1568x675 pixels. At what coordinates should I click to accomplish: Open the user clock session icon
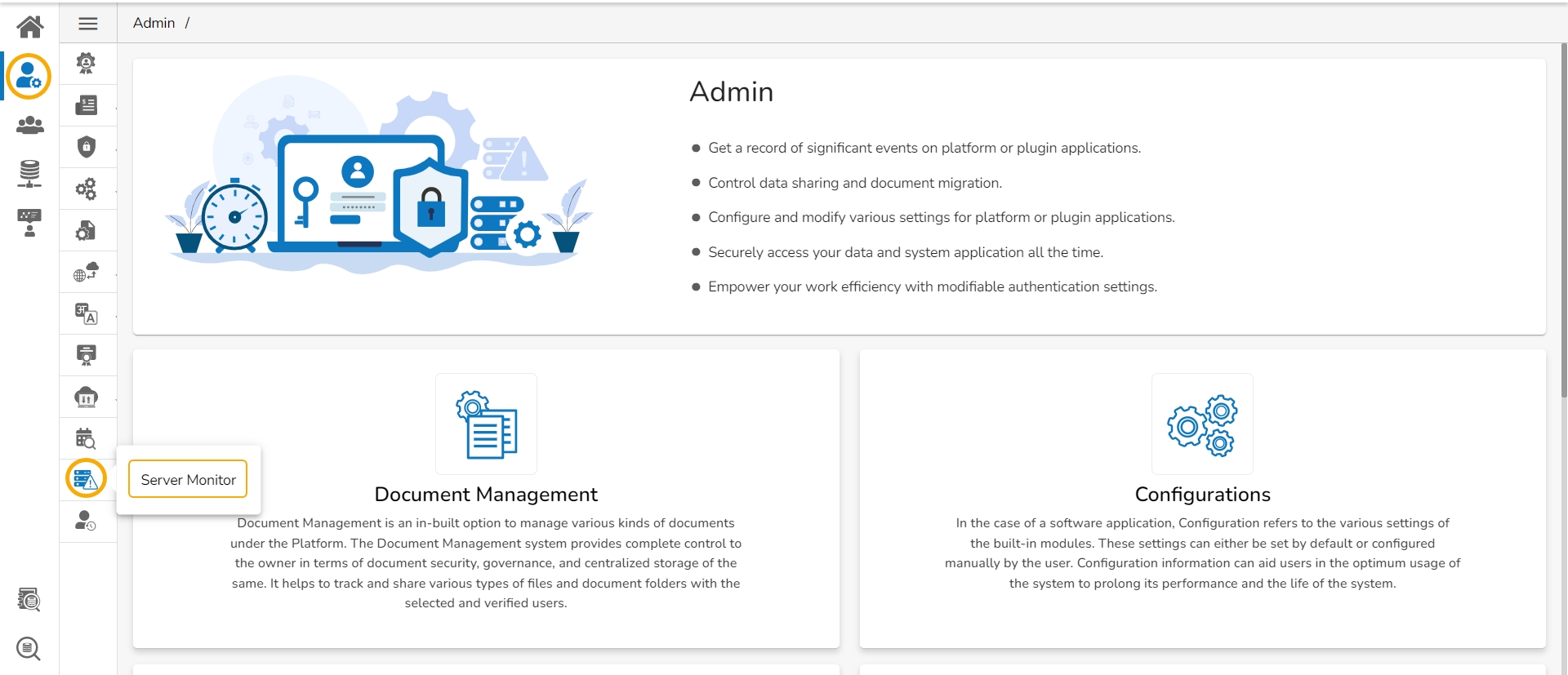pyautogui.click(x=86, y=521)
